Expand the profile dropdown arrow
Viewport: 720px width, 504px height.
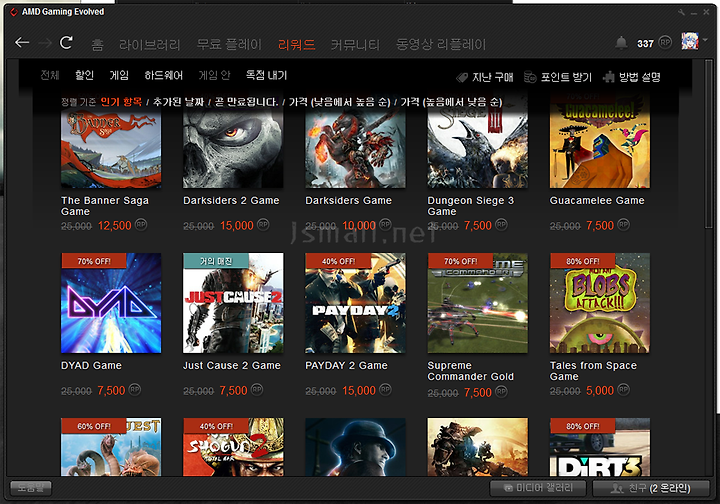tap(705, 40)
